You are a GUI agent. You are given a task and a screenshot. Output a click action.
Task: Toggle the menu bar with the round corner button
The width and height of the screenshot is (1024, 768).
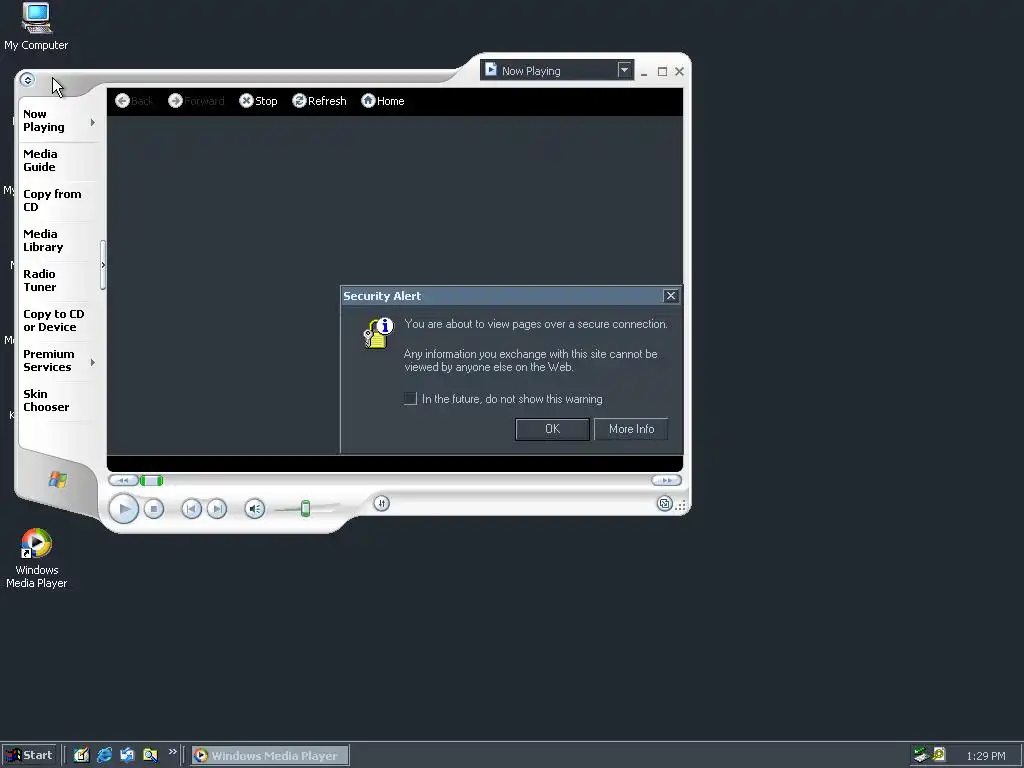[x=27, y=80]
